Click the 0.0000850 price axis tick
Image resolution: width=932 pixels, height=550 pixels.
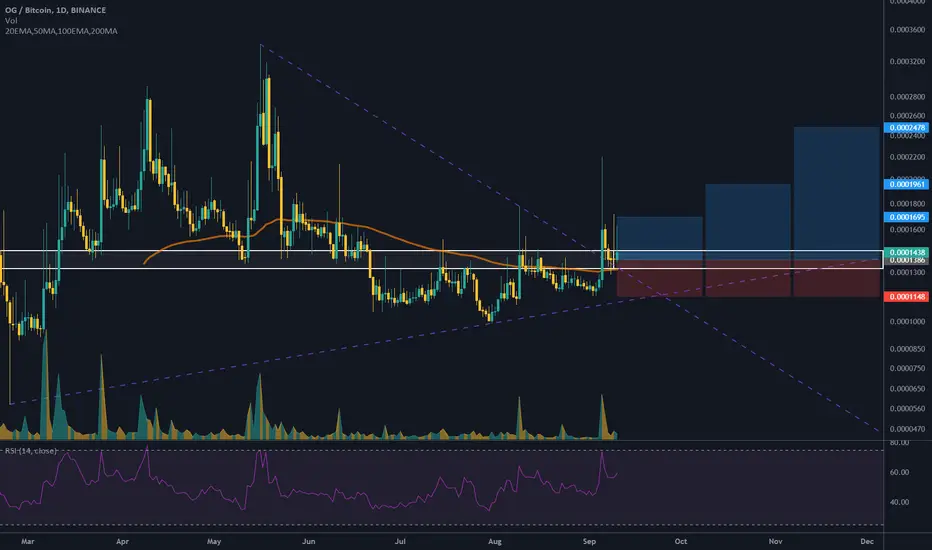coord(907,349)
